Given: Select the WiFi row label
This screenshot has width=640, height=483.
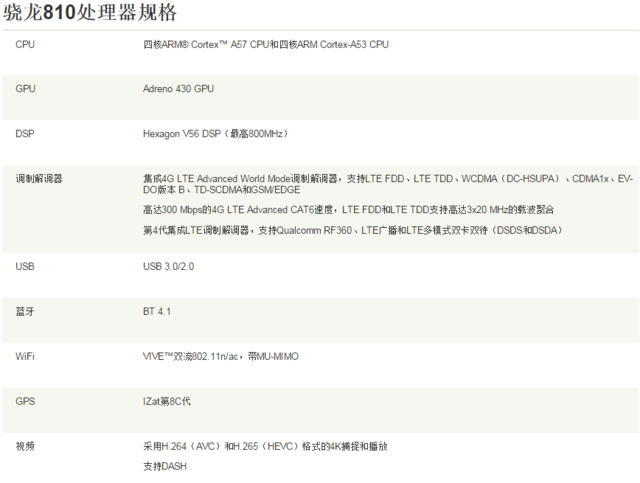Looking at the screenshot, I should click(25, 356).
